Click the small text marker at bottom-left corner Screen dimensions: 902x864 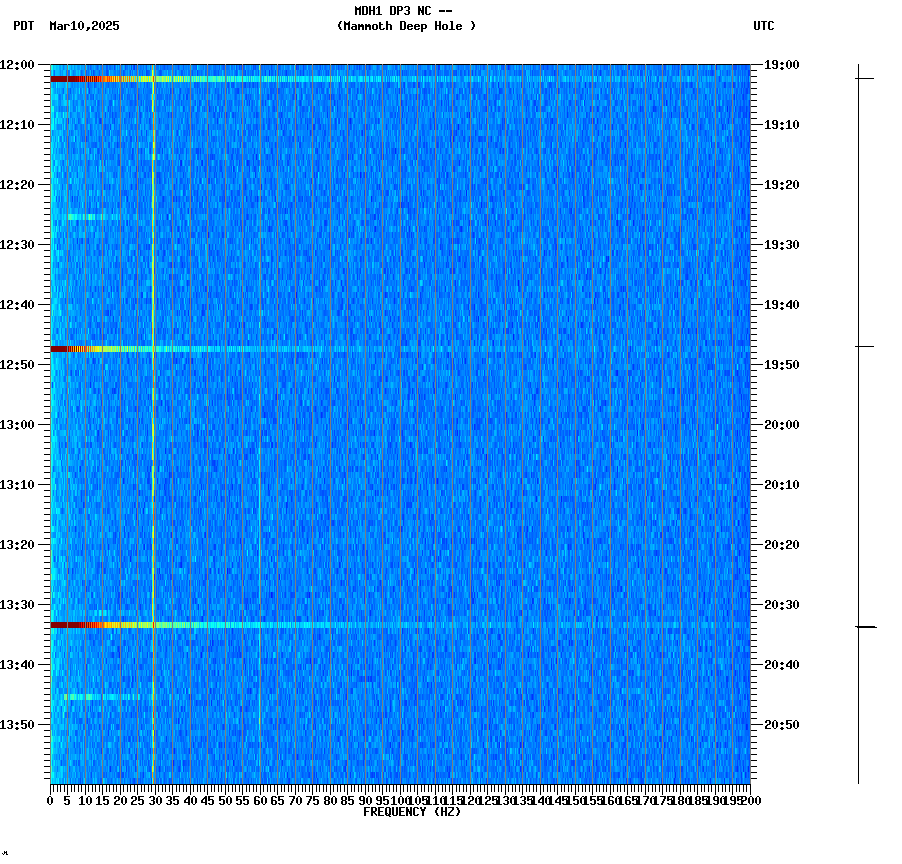[7, 855]
